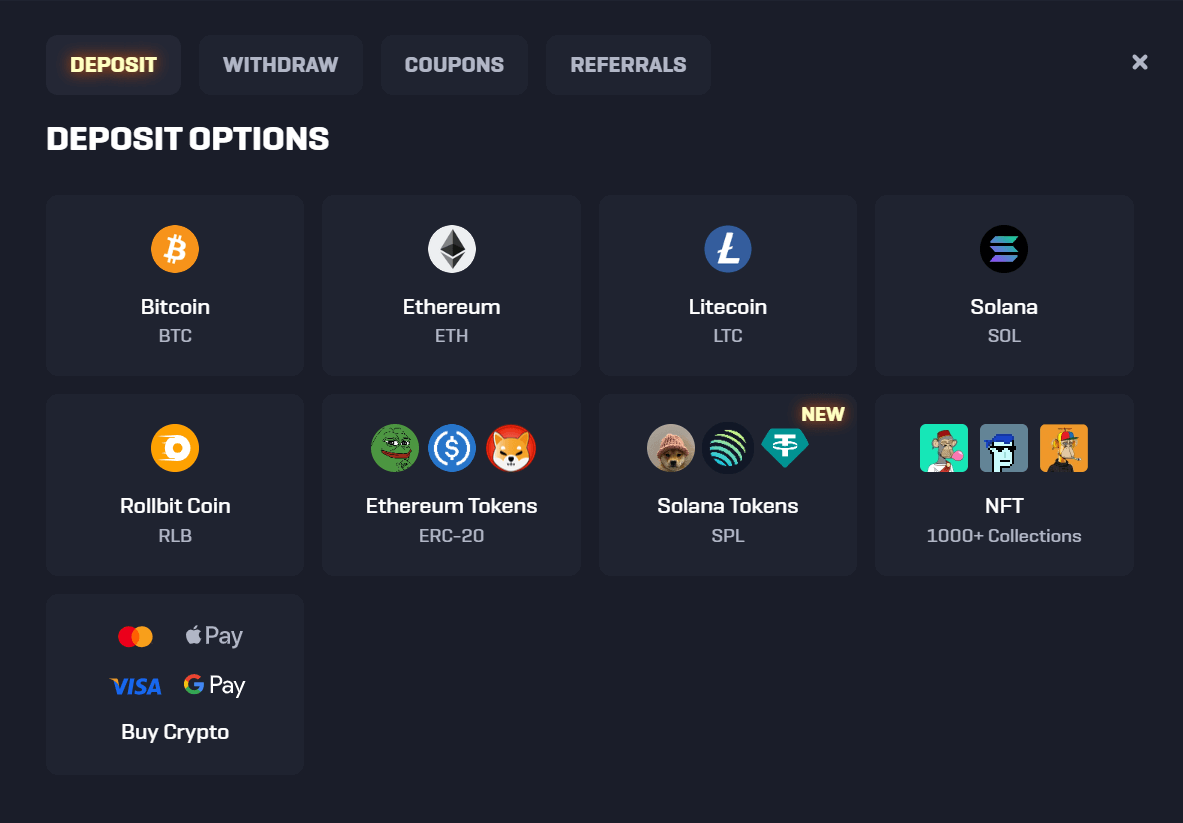Go to the Referrals tab
This screenshot has width=1183, height=823.
click(628, 65)
